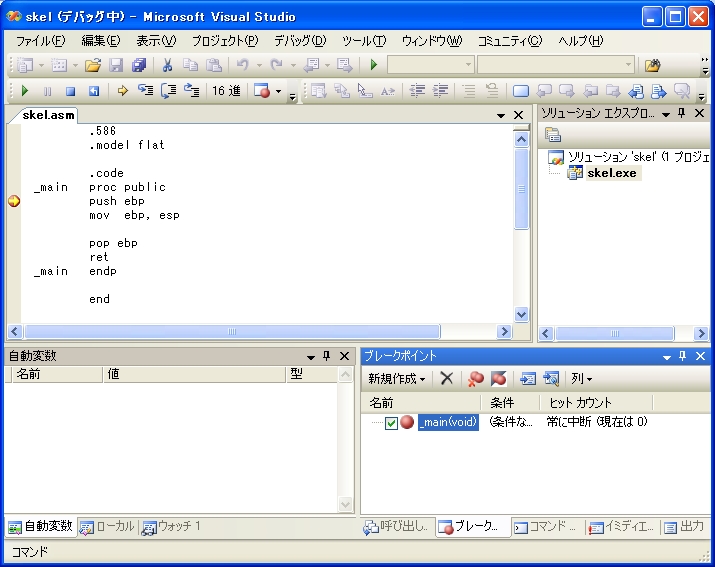This screenshot has height=567, width=715.
Task: Open solution configuration combo box
Action: coord(430,65)
